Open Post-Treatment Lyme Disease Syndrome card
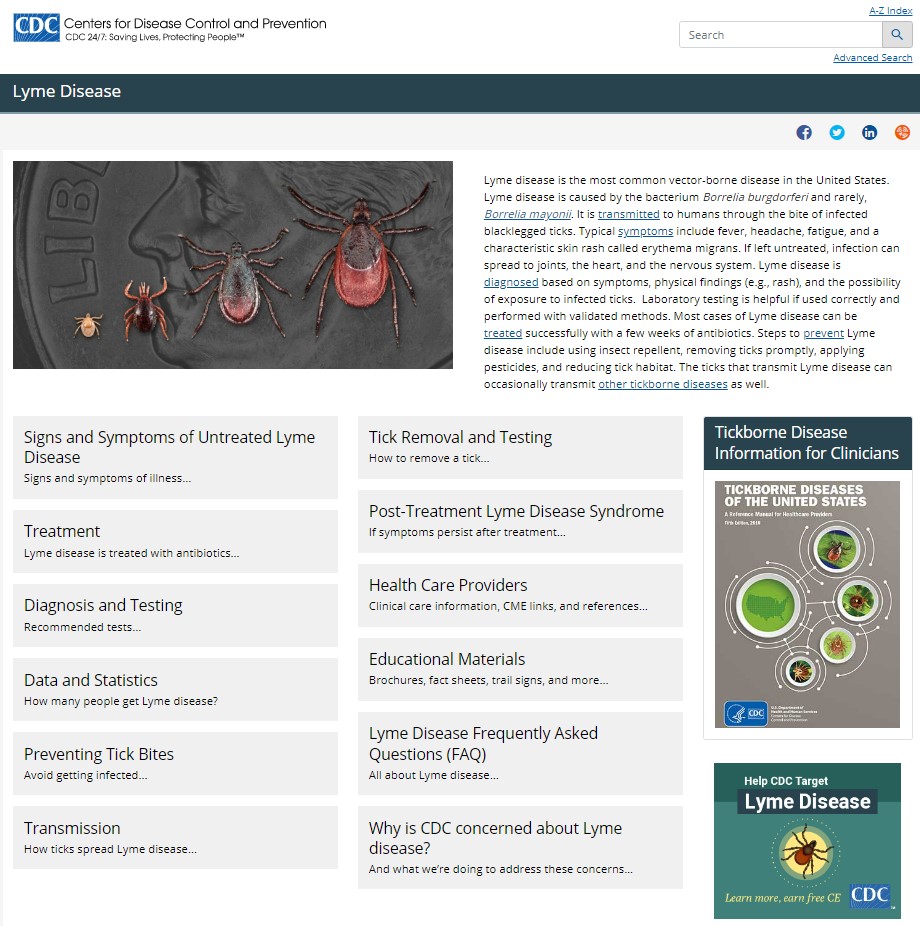Viewport: 920px width, 926px height. [x=520, y=521]
